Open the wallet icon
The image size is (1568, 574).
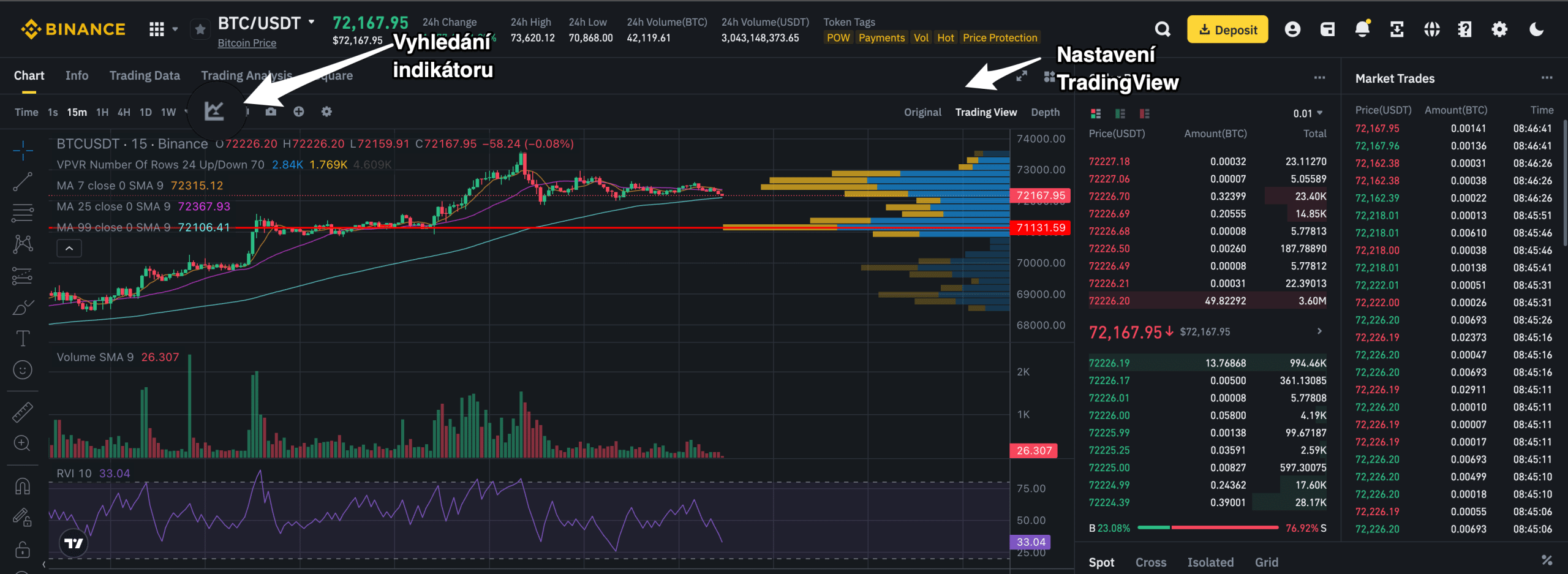coord(1327,29)
